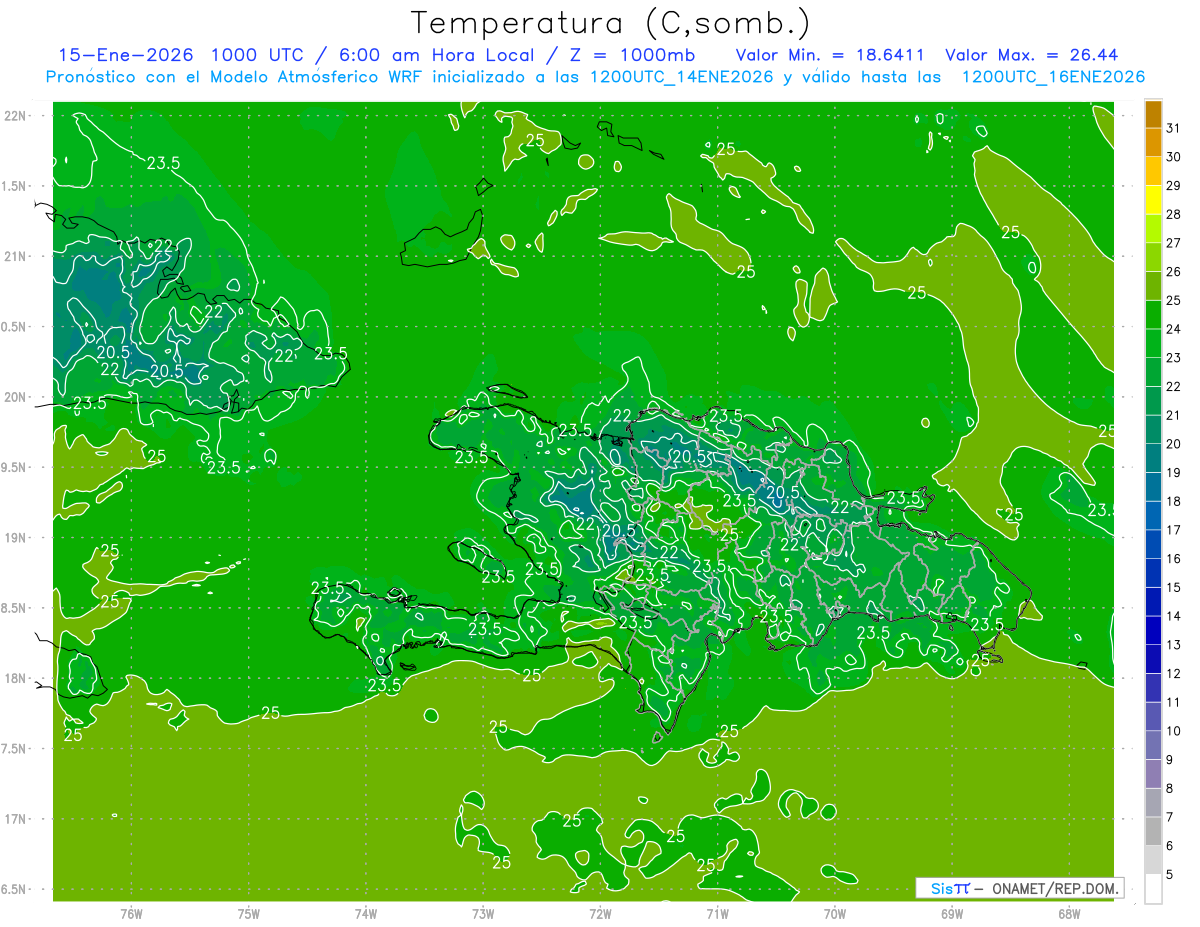Image resolution: width=1200 pixels, height=927 pixels.
Task: Click the teal legend swatch between 19 and 20
Action: [1153, 458]
